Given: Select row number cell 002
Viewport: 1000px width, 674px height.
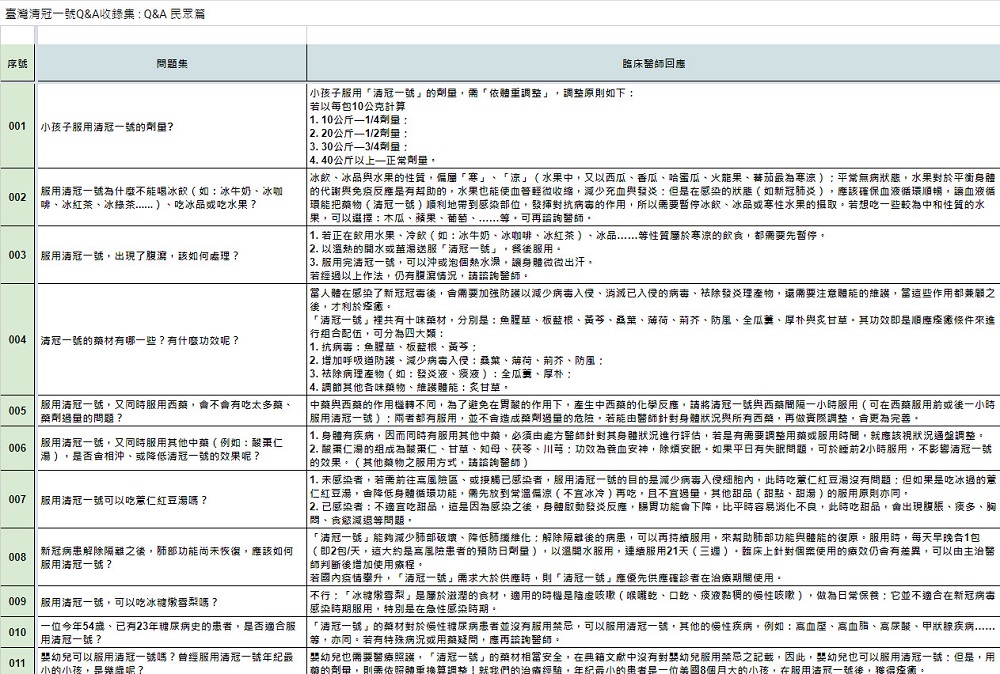Looking at the screenshot, I should coord(17,197).
